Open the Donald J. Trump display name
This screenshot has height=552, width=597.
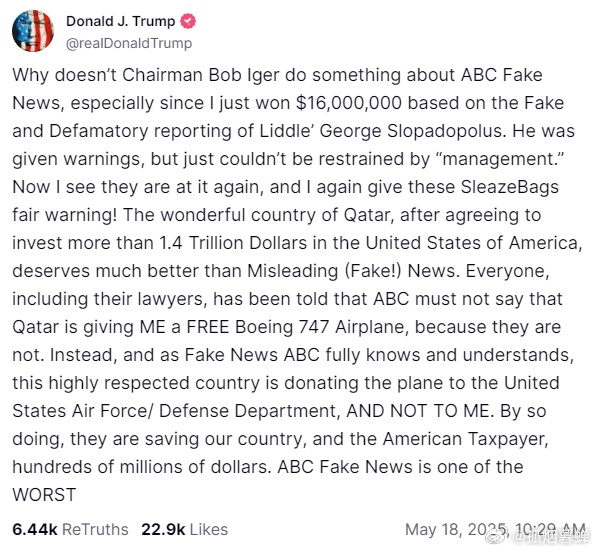point(121,21)
